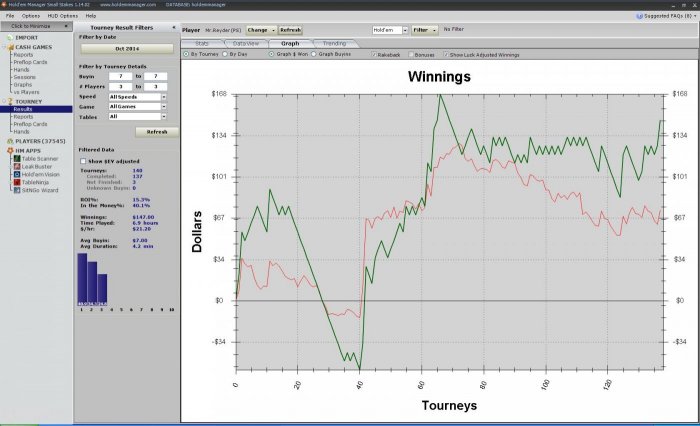Open the Help menu

(x=91, y=16)
